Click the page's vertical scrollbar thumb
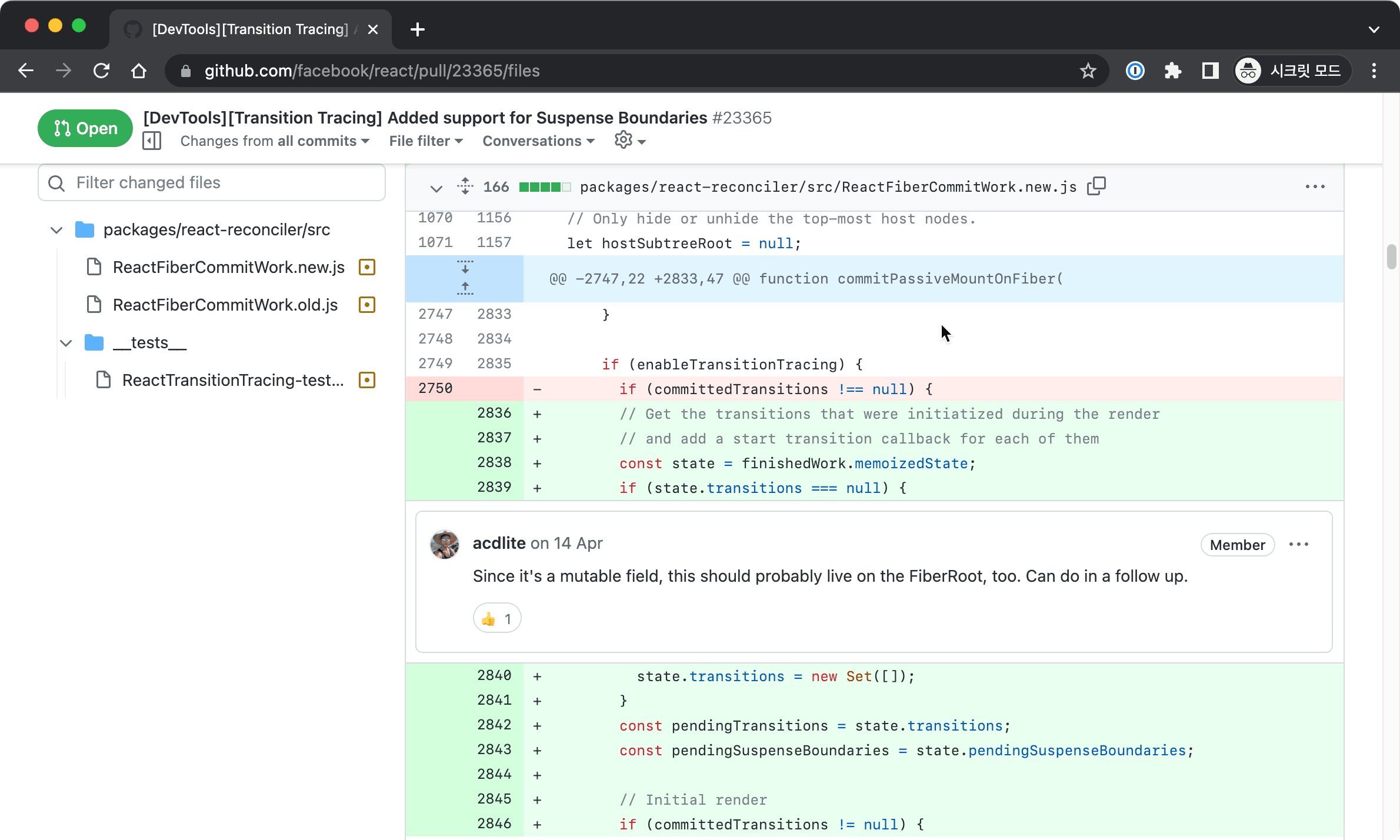The width and height of the screenshot is (1400, 840). 1391,256
